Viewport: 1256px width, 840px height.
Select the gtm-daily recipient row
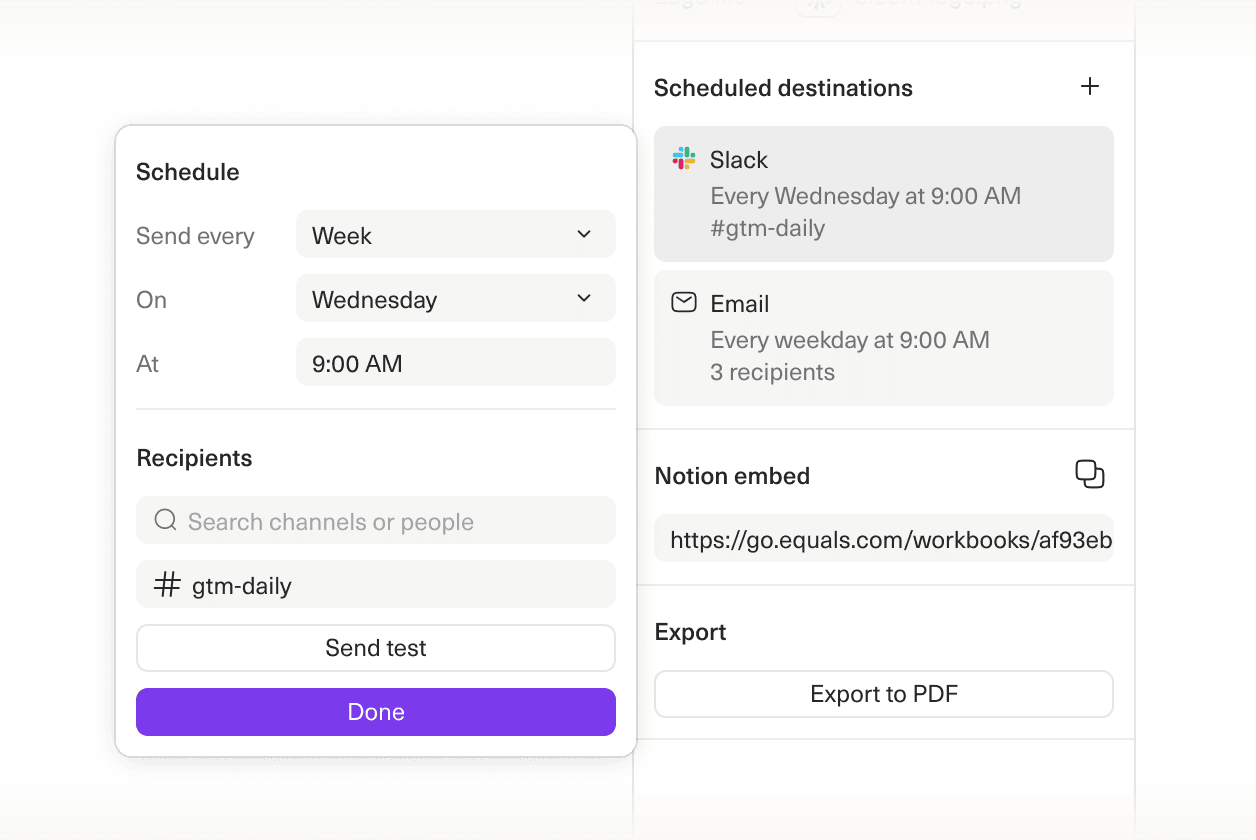point(375,584)
